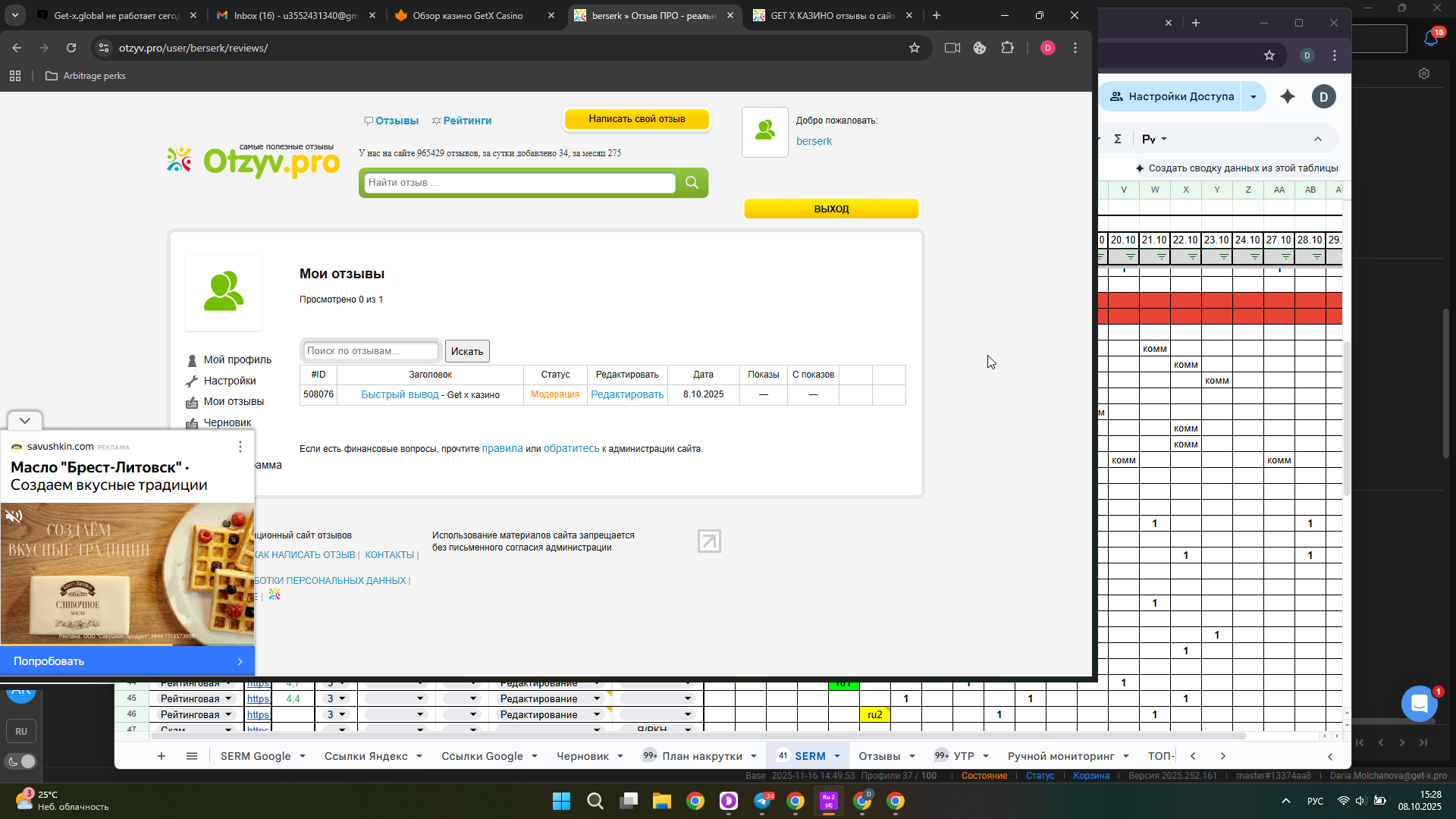This screenshot has width=1456, height=819.
Task: Open the ad's three-dot options menu
Action: click(240, 447)
